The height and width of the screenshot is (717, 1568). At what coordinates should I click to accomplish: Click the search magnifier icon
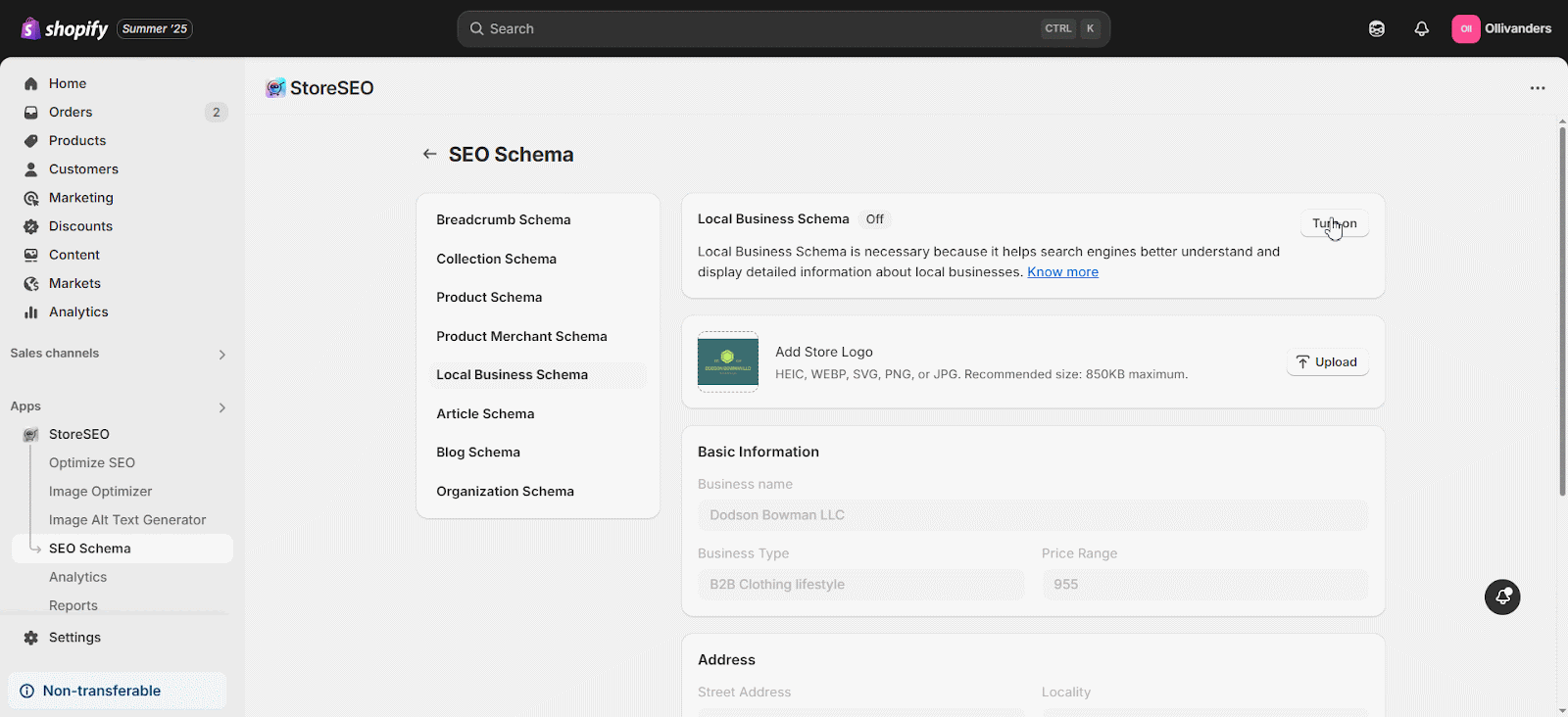click(477, 28)
